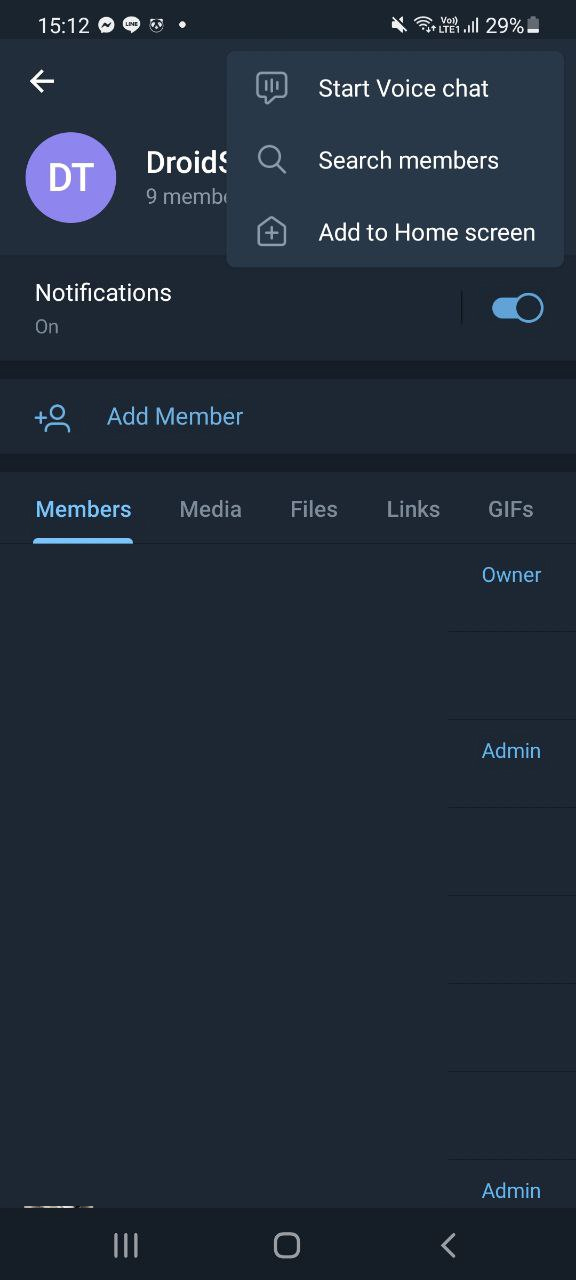Viewport: 576px width, 1280px height.
Task: Select Start Voice chat menu entry
Action: coord(395,88)
